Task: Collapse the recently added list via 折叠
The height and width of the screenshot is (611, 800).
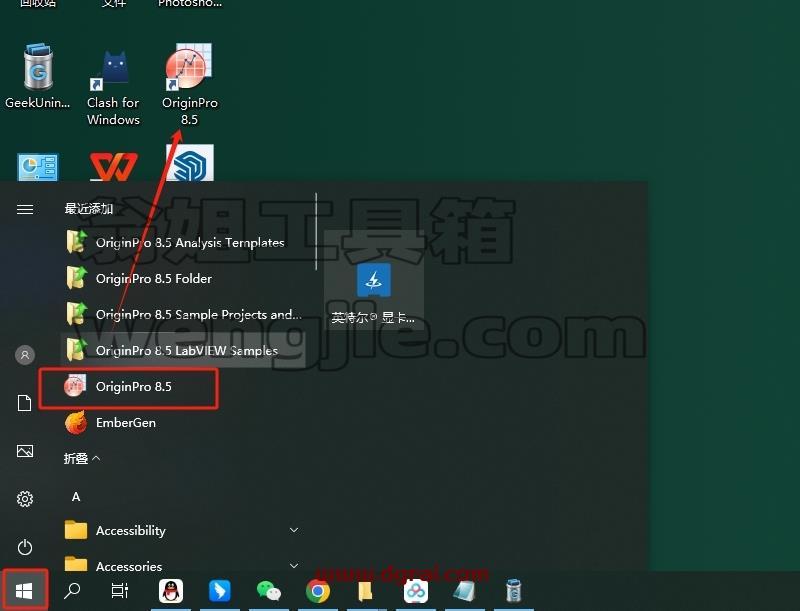Action: (82, 459)
